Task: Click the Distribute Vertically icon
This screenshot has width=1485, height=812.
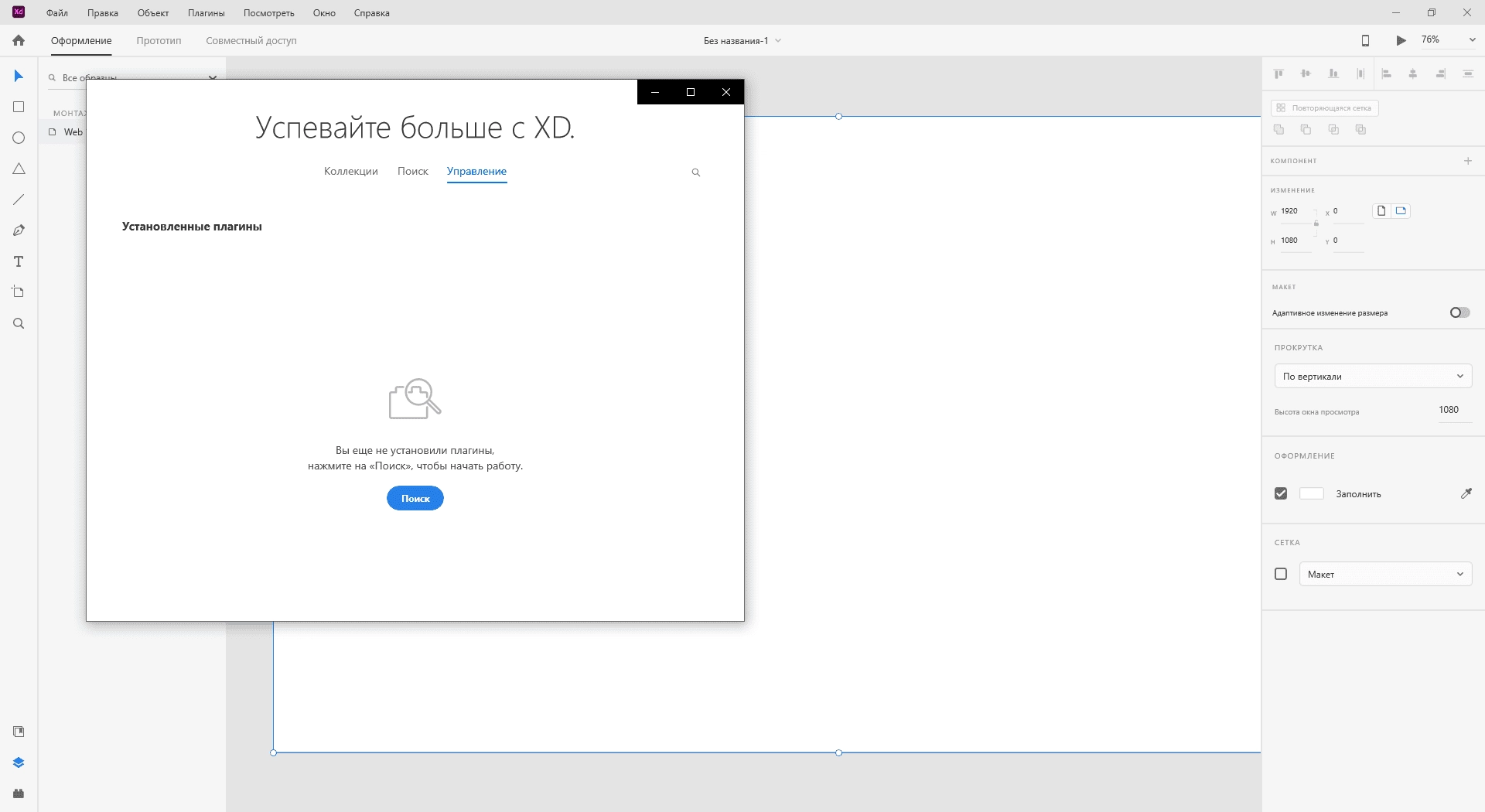Action: tap(1360, 73)
